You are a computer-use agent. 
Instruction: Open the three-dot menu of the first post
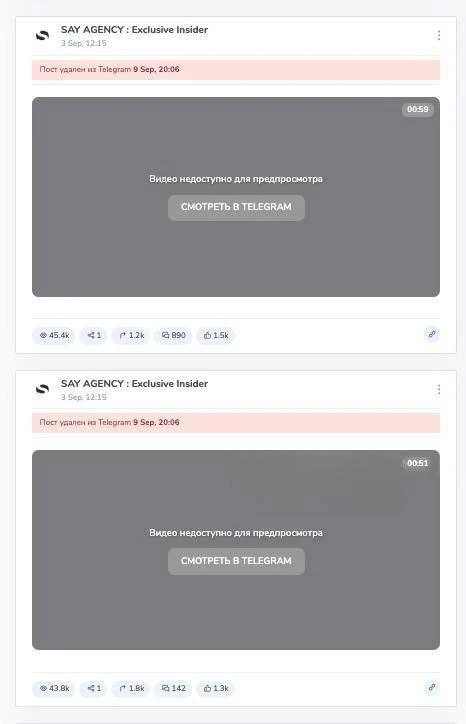point(439,36)
